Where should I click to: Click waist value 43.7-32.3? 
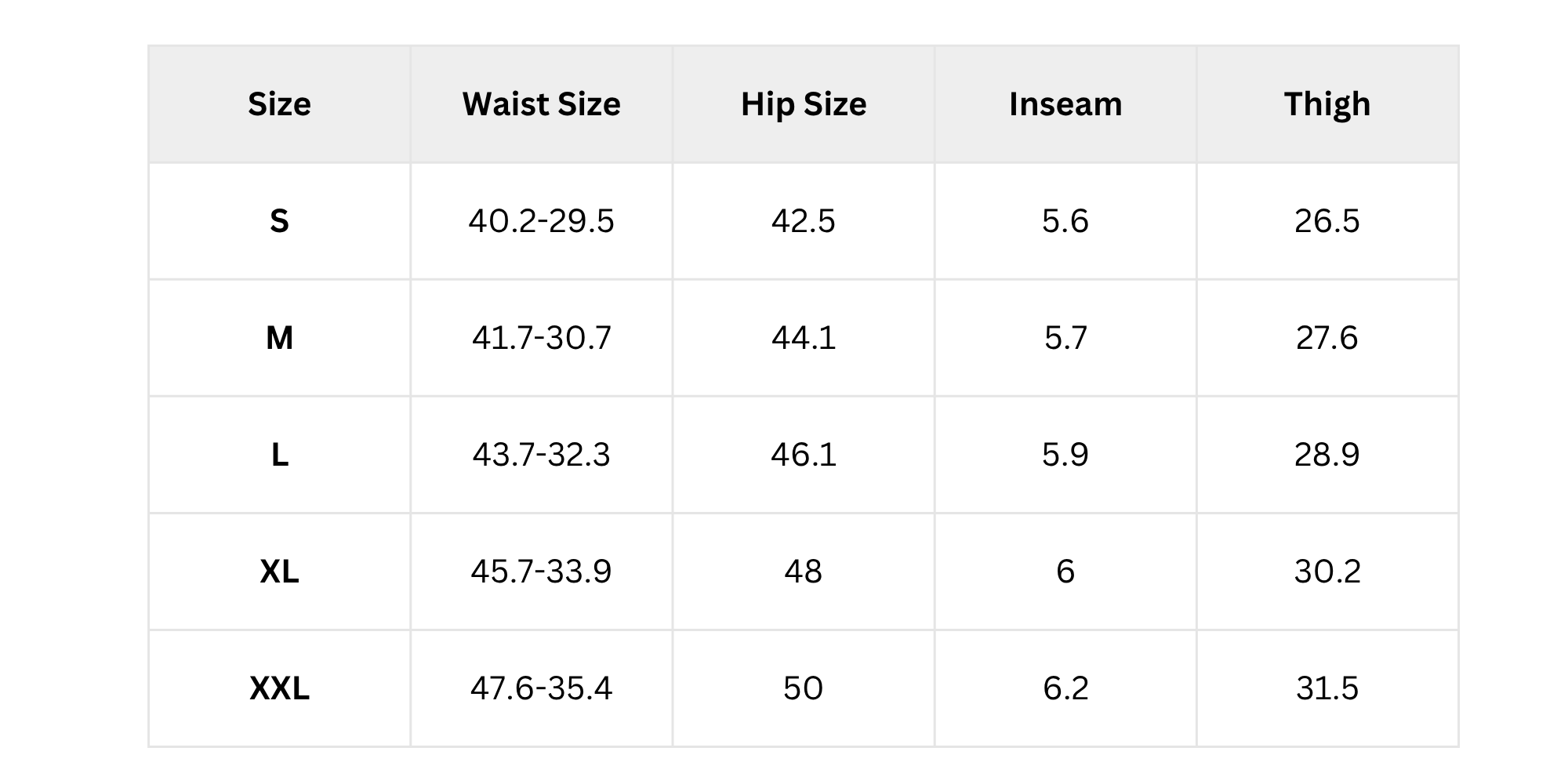pyautogui.click(x=541, y=455)
